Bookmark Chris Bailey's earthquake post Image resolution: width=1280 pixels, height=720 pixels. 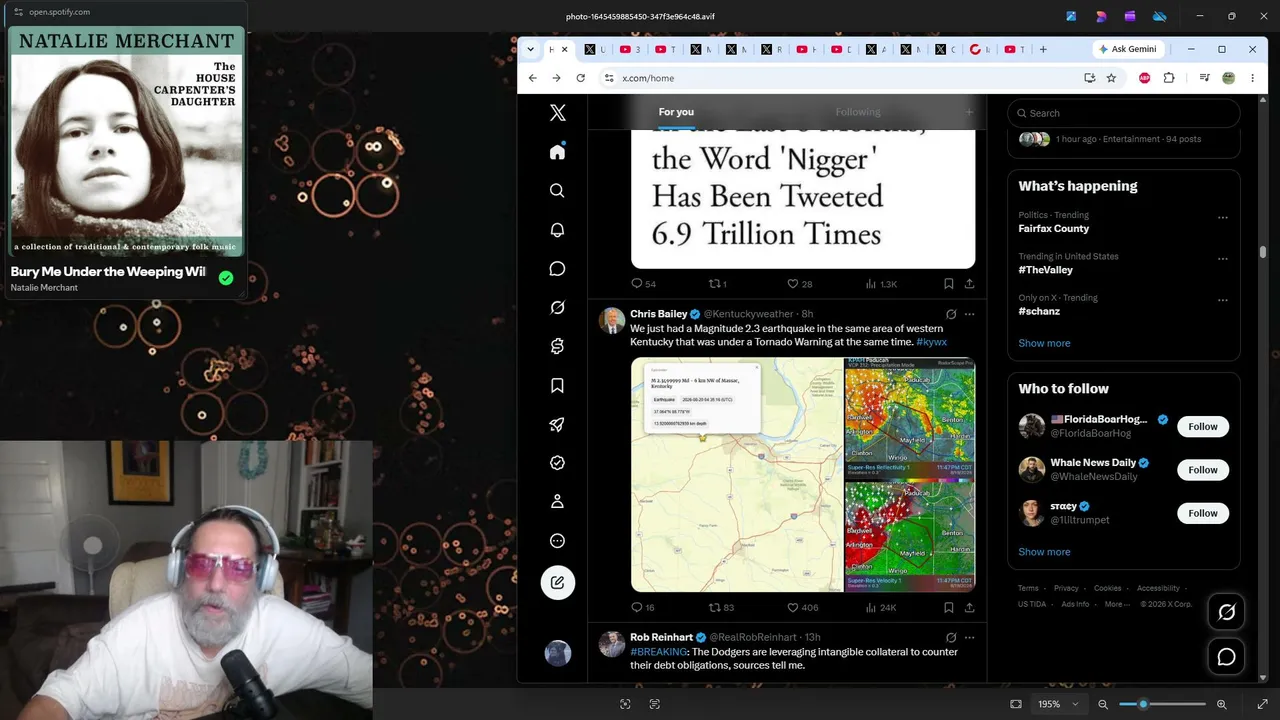tap(948, 607)
